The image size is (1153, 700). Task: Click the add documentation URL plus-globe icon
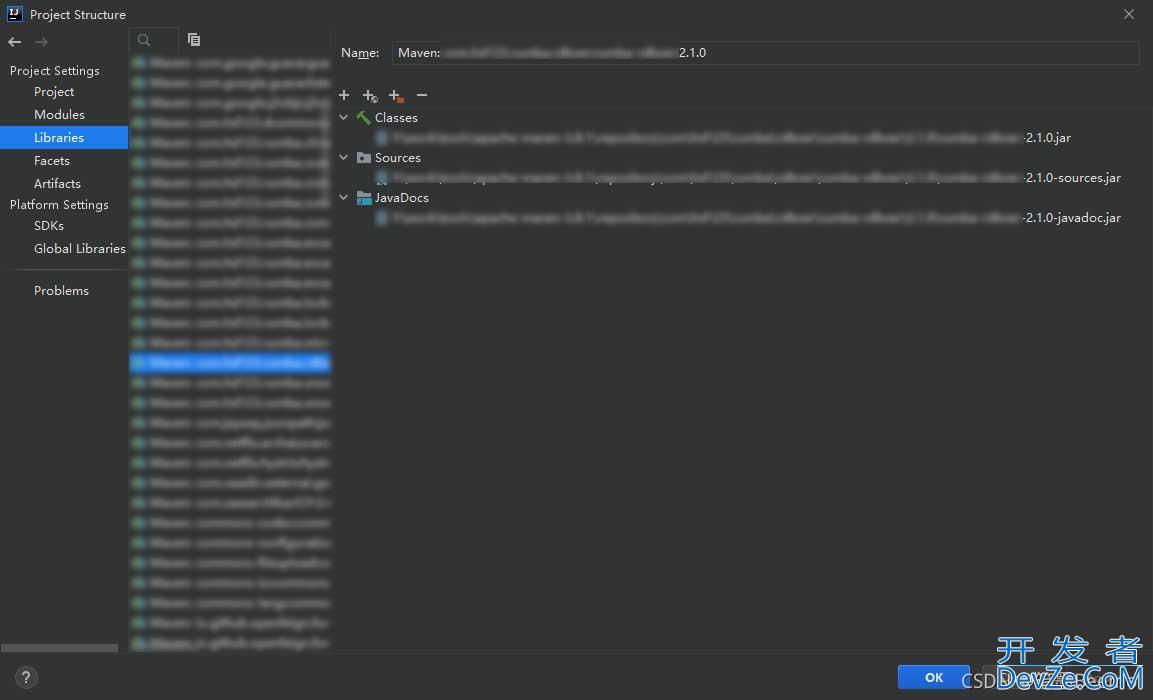pos(370,96)
